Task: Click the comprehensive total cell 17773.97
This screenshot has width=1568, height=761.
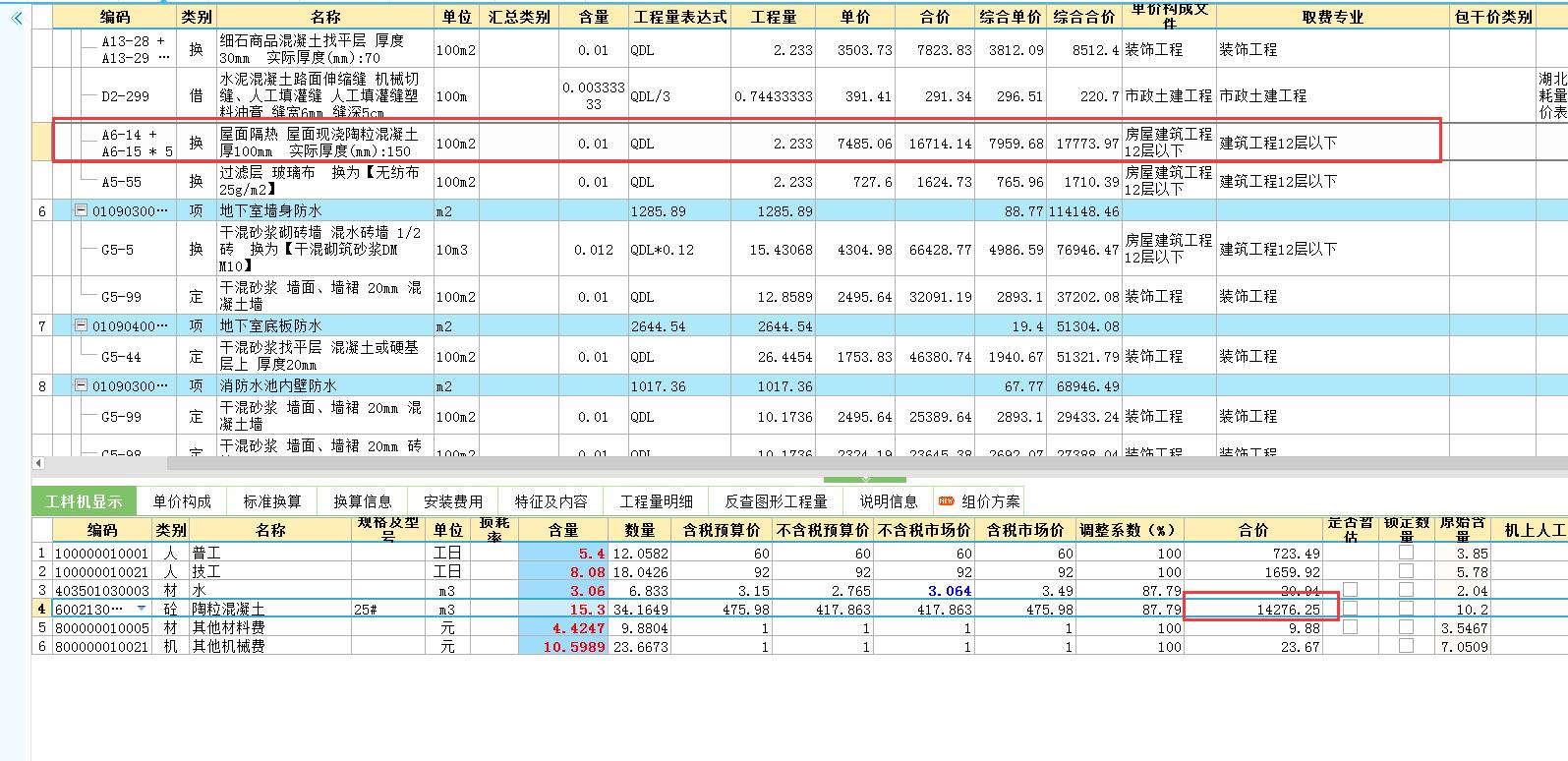Action: pos(1084,143)
